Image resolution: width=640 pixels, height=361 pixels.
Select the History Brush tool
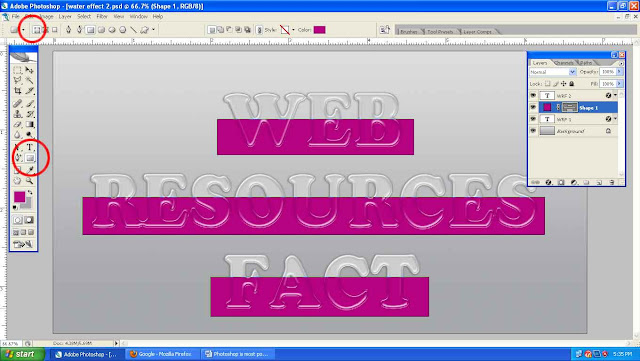[x=29, y=114]
